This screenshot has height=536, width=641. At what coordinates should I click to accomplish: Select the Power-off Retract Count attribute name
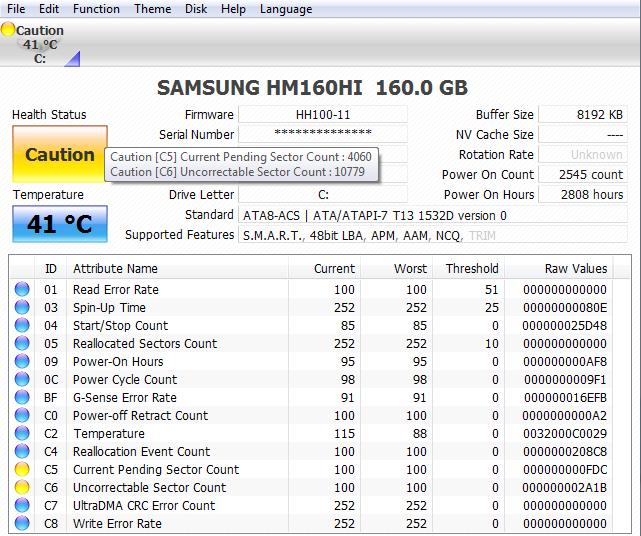[140, 415]
